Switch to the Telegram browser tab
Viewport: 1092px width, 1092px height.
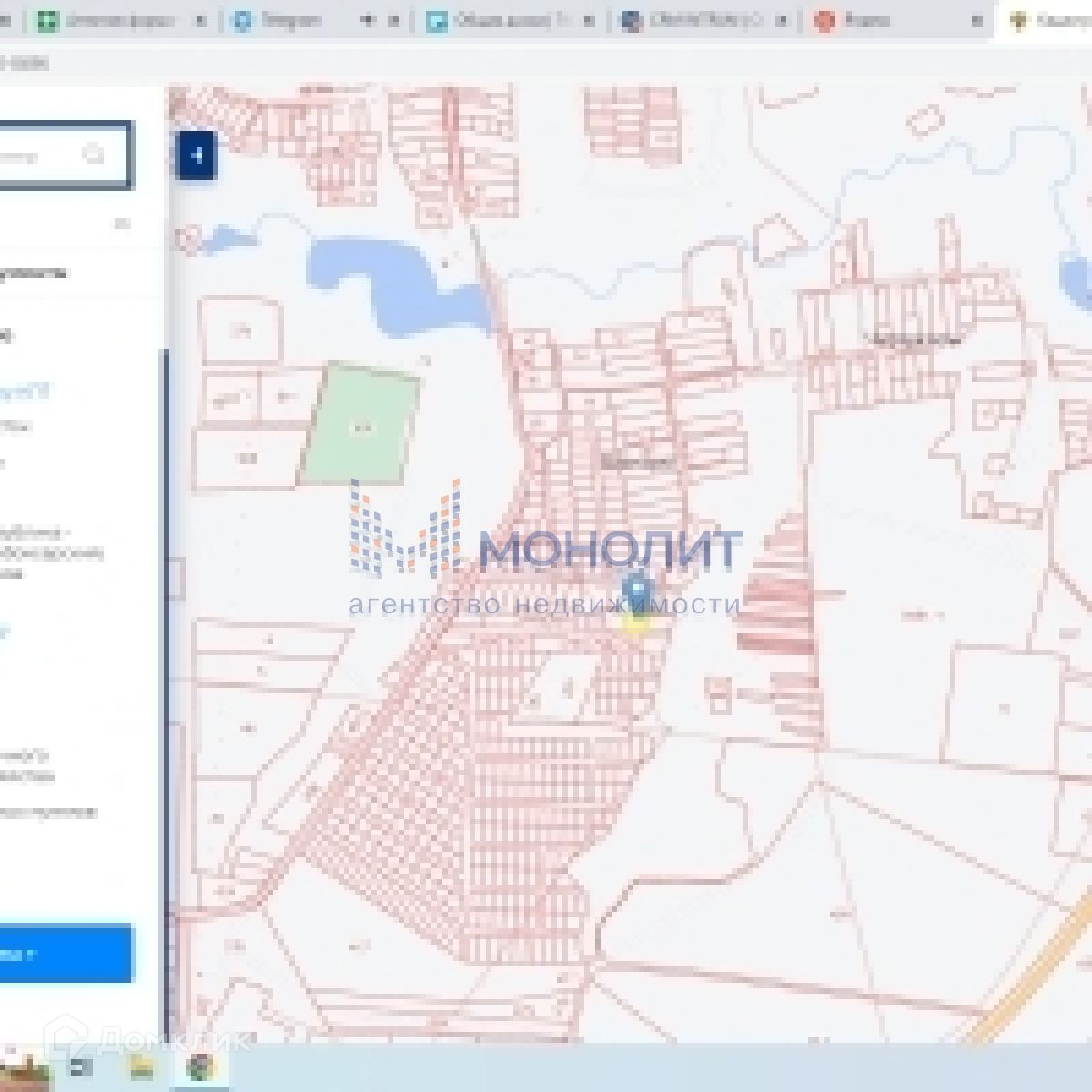click(282, 22)
